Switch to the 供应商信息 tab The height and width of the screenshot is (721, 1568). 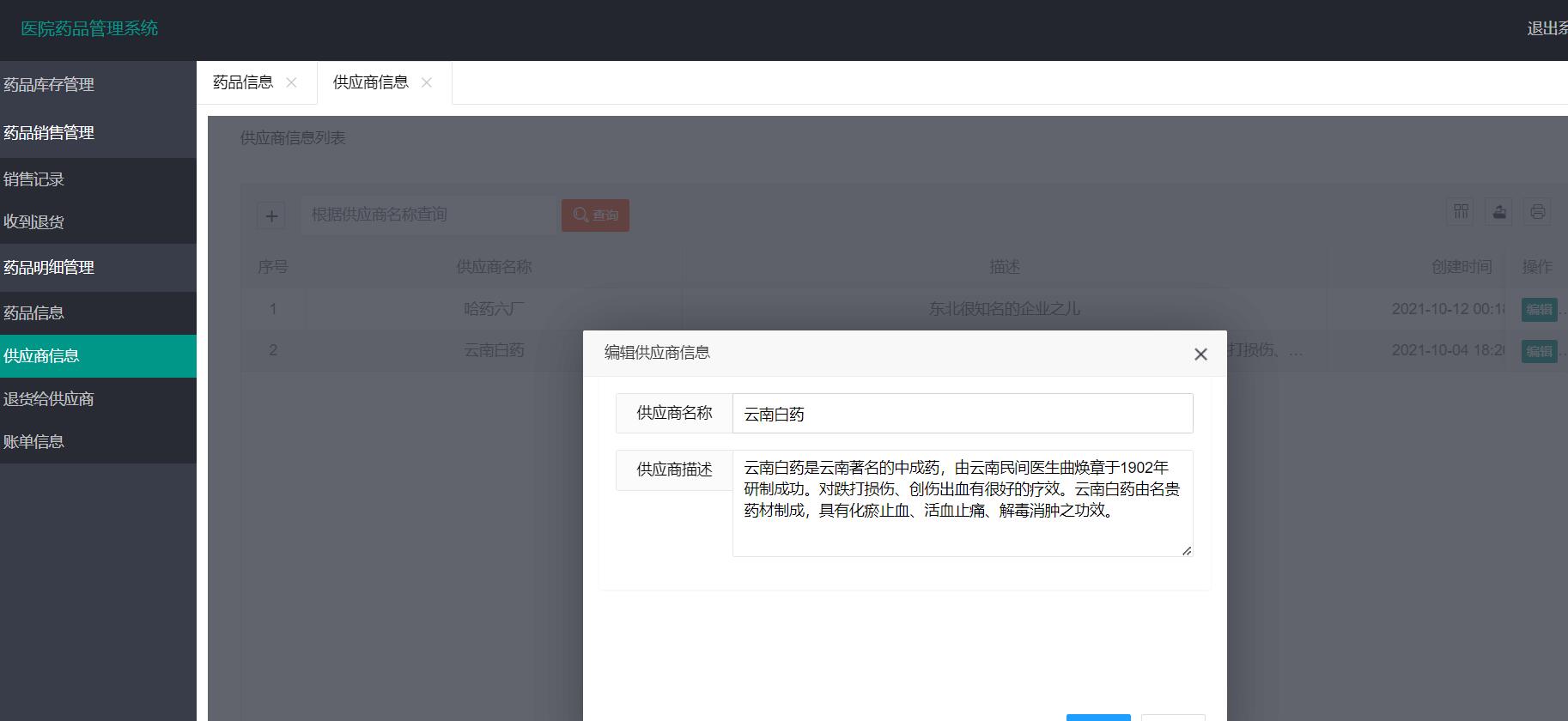(x=370, y=82)
